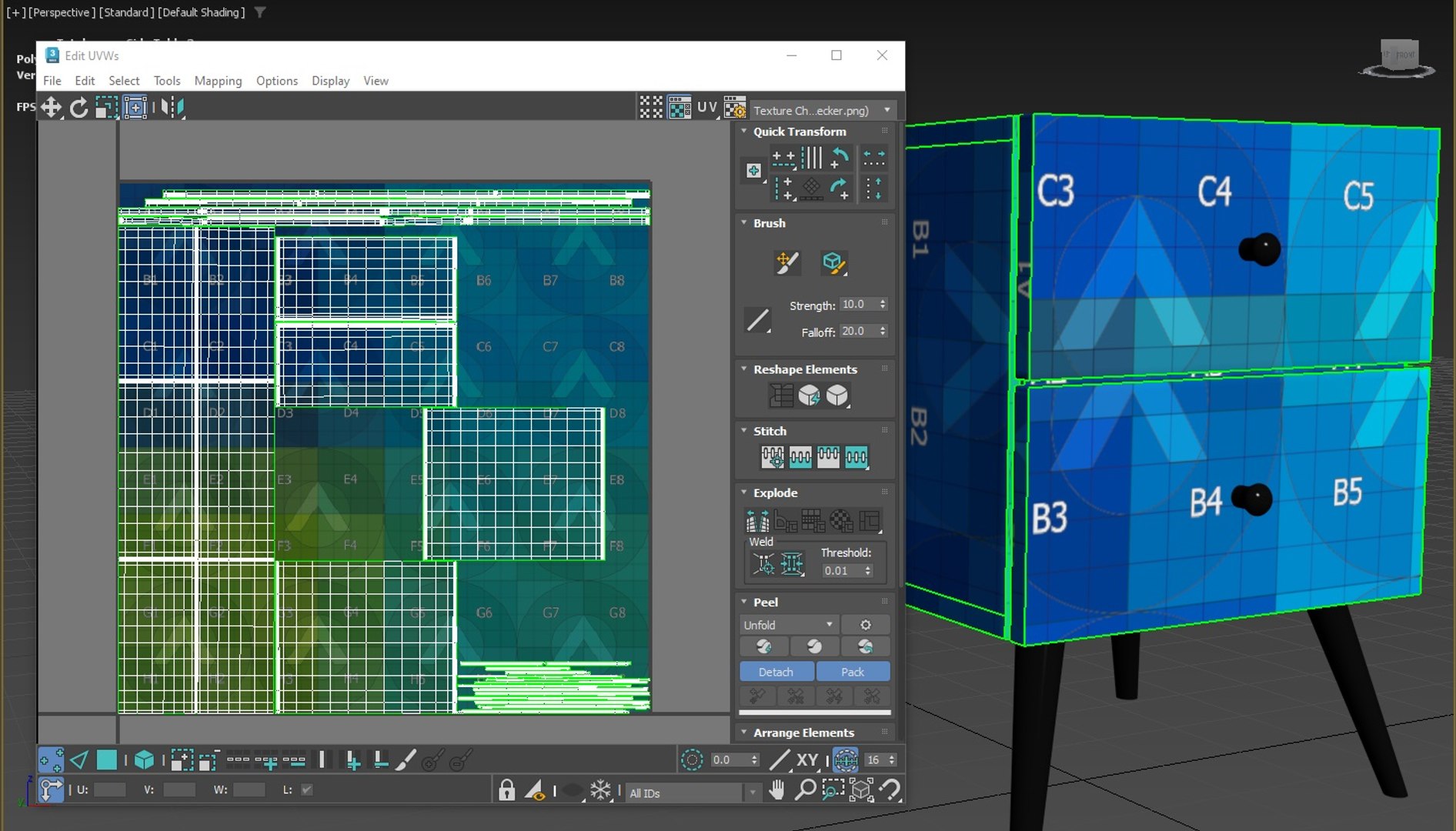Select the Pan View hand tool
The height and width of the screenshot is (831, 1456).
[x=776, y=789]
